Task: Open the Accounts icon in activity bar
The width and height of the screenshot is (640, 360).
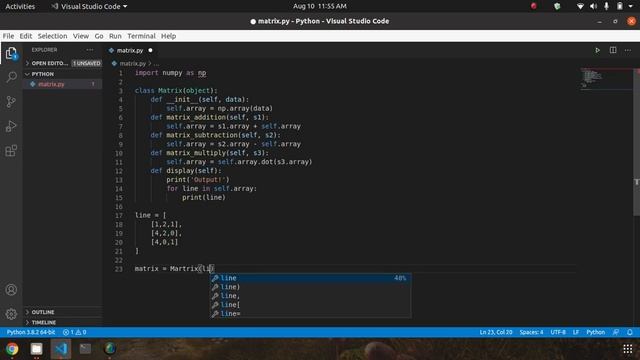Action: point(11,290)
